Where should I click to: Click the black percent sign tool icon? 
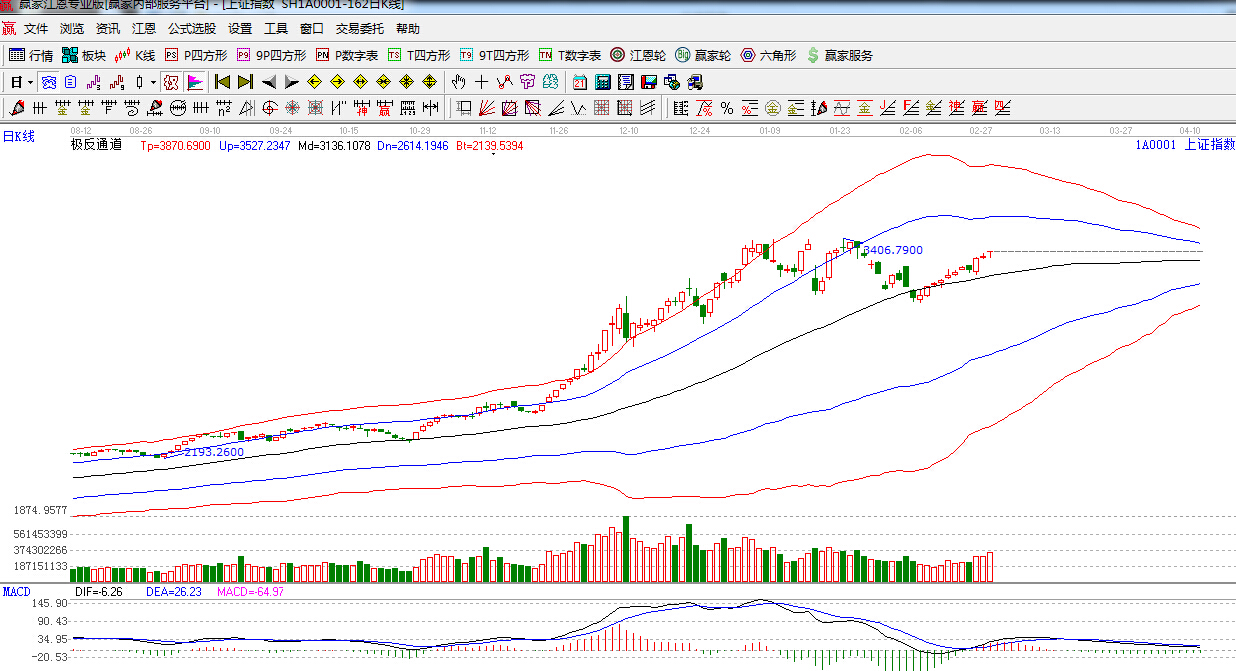(x=727, y=108)
